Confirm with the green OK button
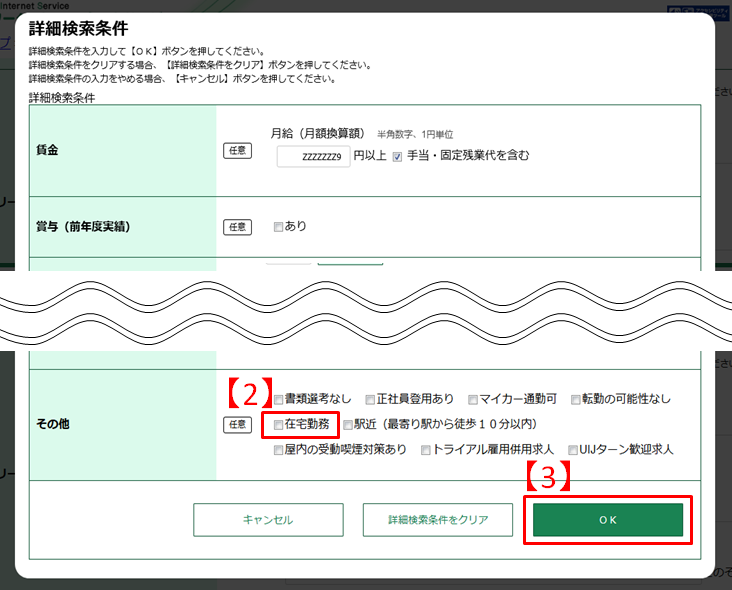The image size is (732, 590). 608,520
